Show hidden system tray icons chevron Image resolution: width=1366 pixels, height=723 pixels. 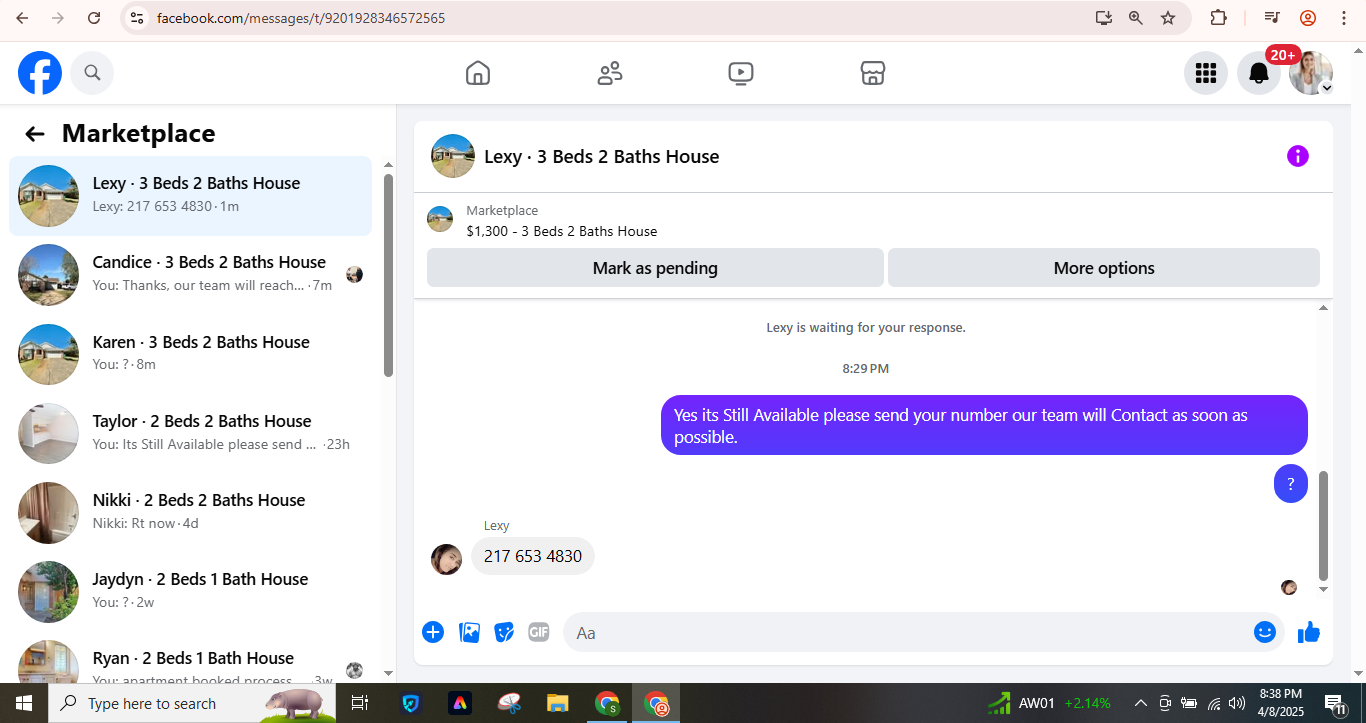tap(1140, 703)
